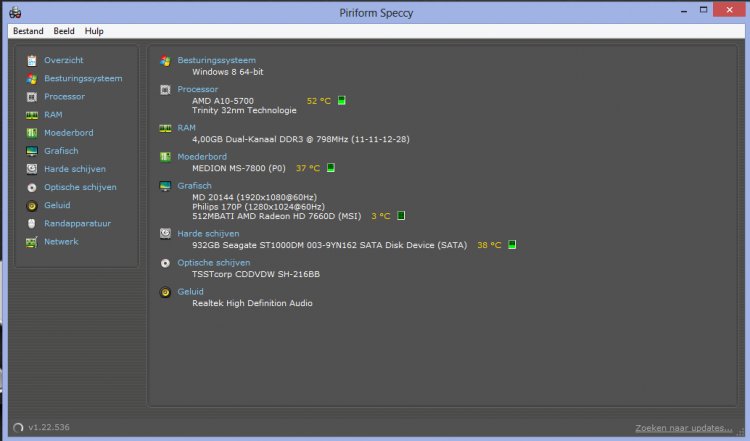Open the Beeld menu
The height and width of the screenshot is (441, 750).
click(x=64, y=31)
